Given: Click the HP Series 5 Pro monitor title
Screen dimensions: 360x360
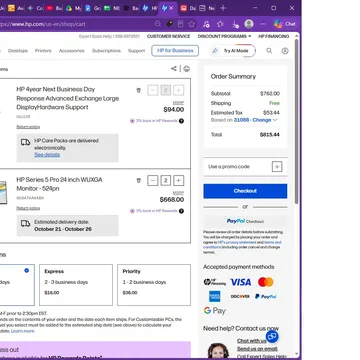Looking at the screenshot, I should coord(59,184).
